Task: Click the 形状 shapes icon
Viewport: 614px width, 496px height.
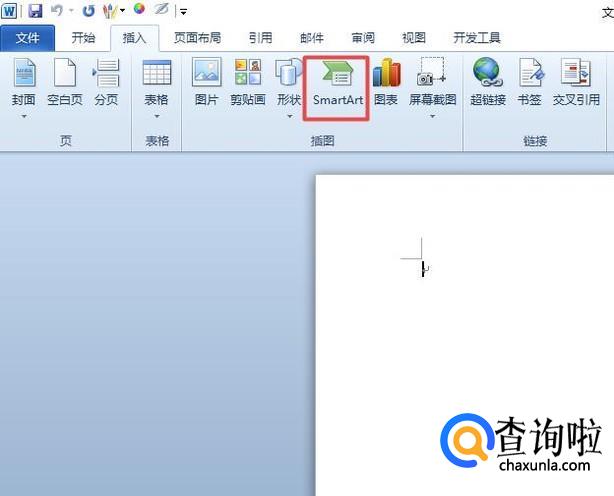Action: (289, 81)
